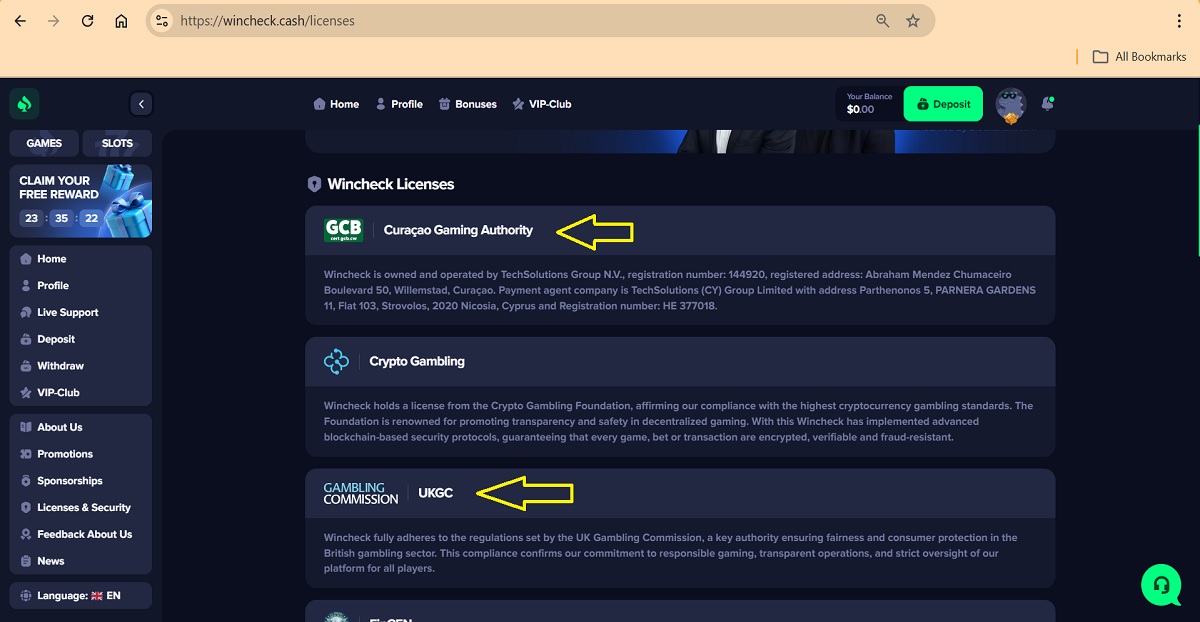1200x622 pixels.
Task: Open browser three-dot menu
Action: [1180, 21]
